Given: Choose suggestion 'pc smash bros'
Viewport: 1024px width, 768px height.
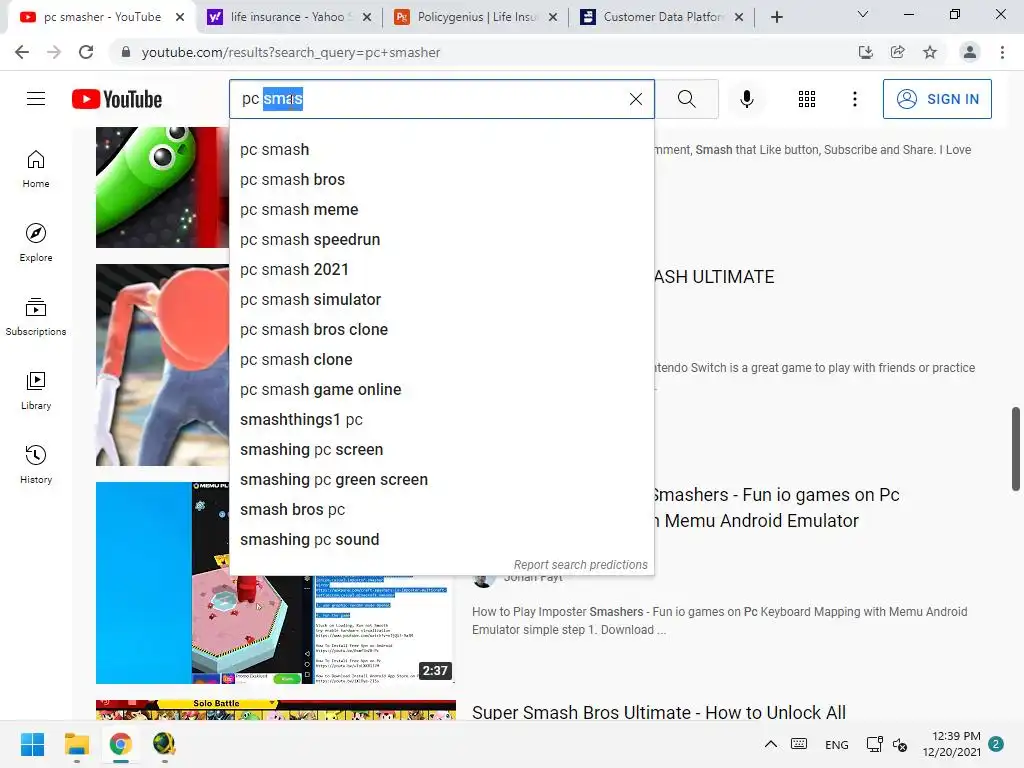Looking at the screenshot, I should pos(441,180).
